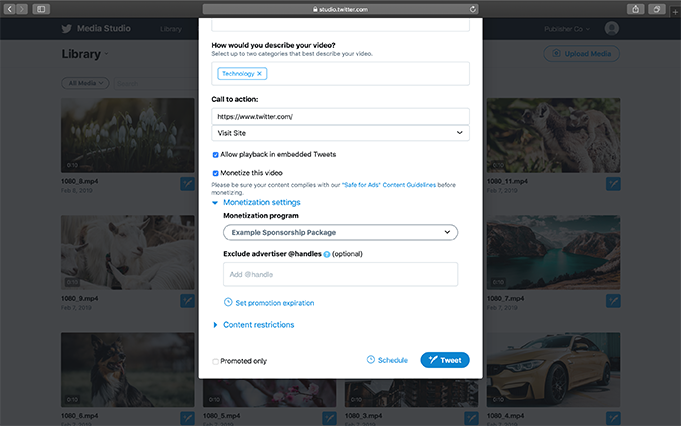Viewport: 681px width, 426px height.
Task: Switch to the Library tab
Action: point(171,29)
